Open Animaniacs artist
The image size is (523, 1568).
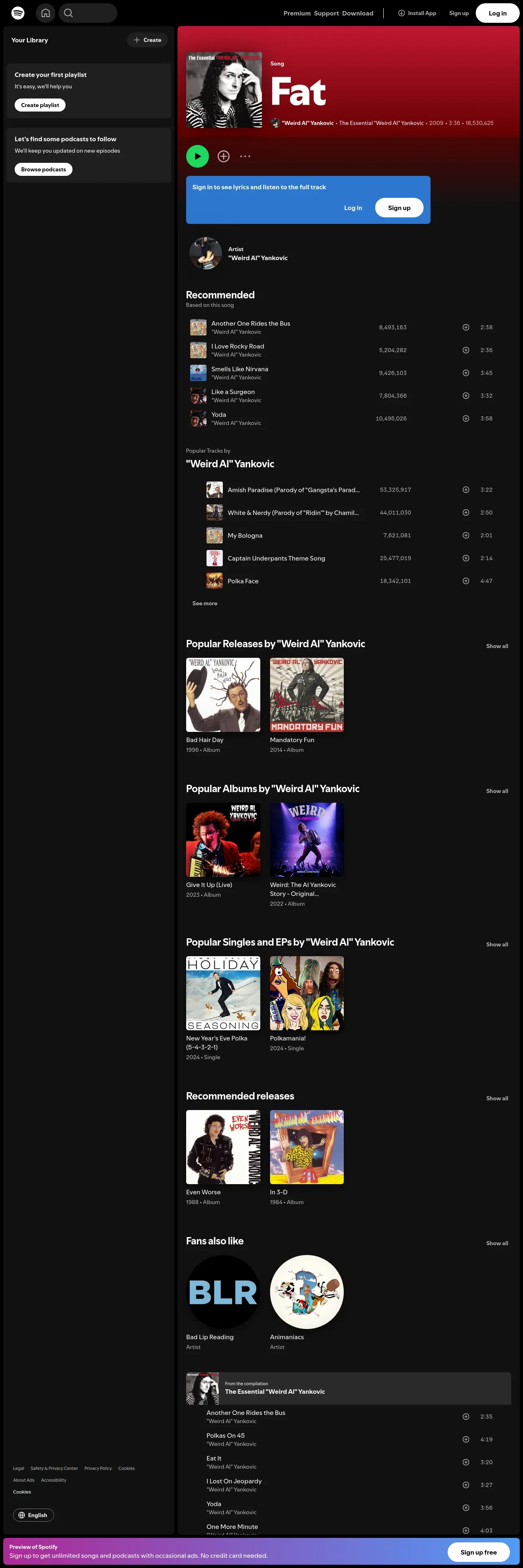tap(307, 1292)
